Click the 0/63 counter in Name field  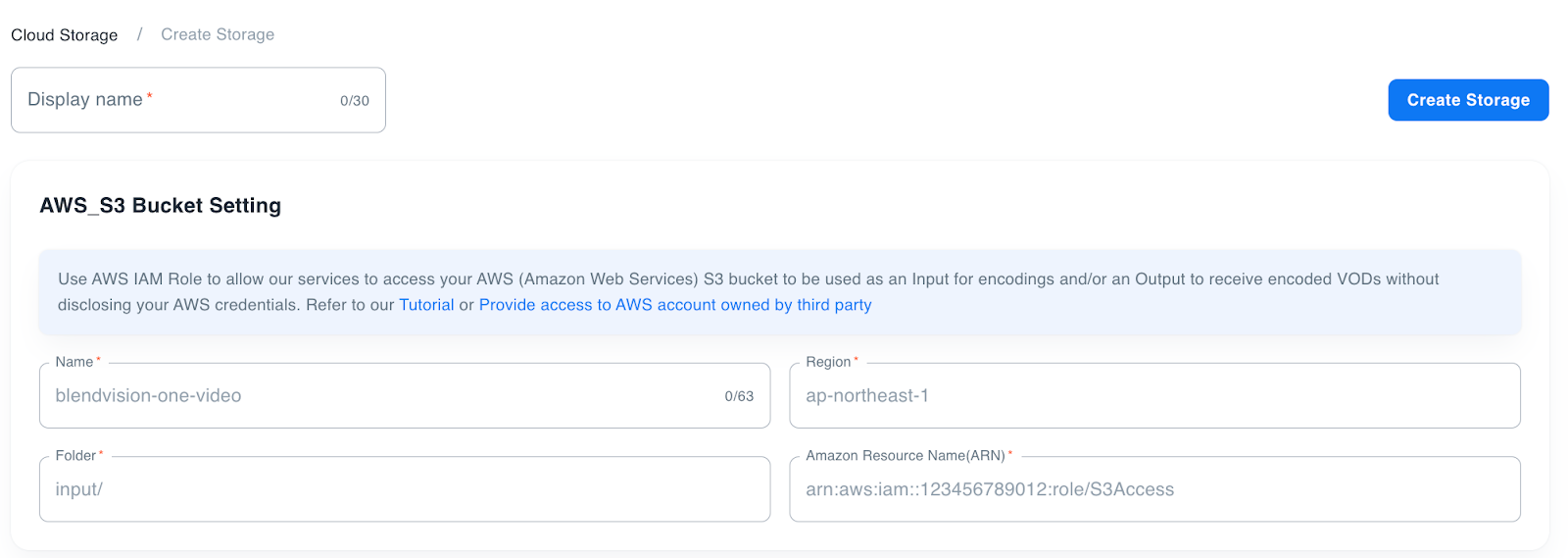pos(739,396)
